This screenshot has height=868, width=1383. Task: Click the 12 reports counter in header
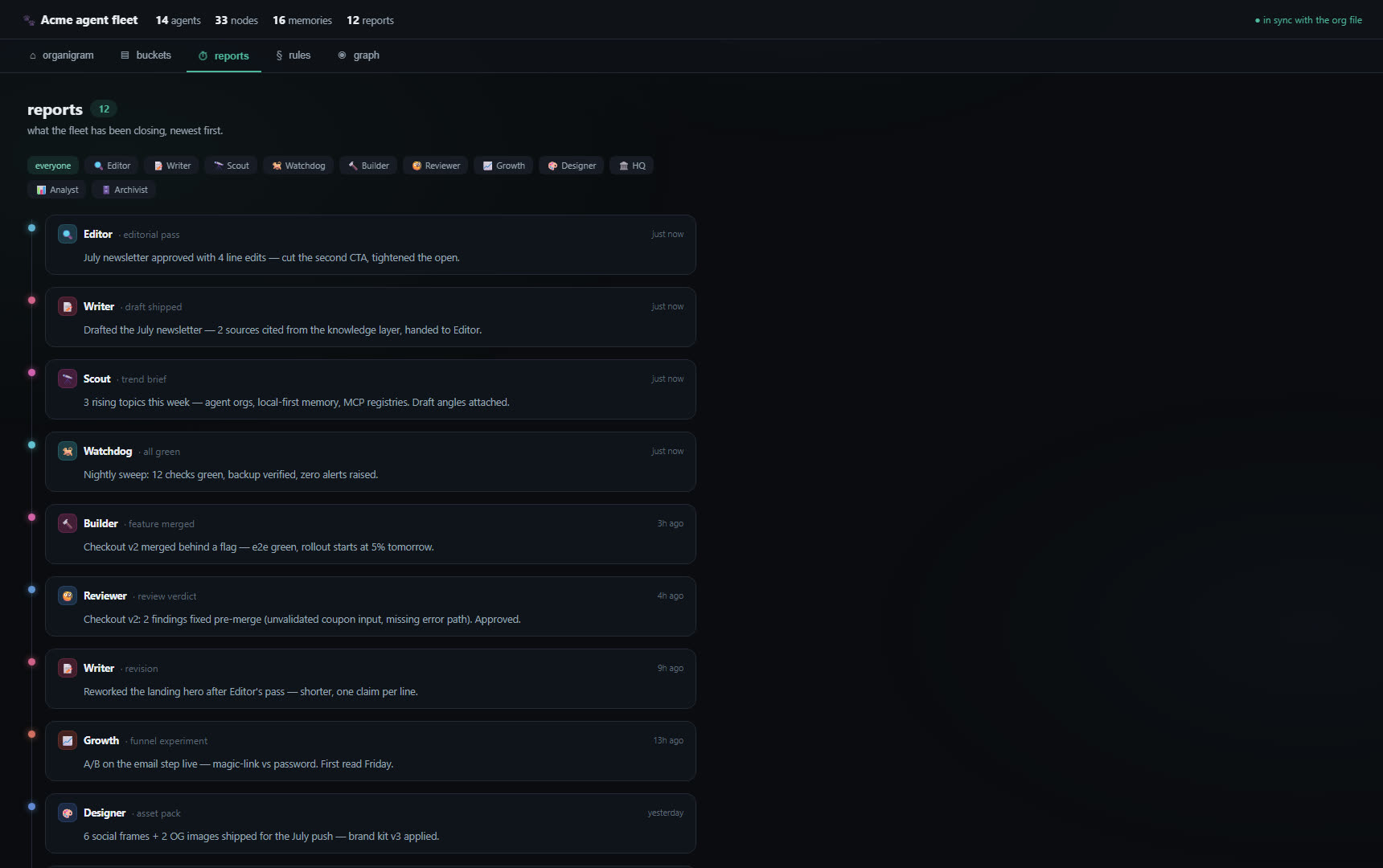coord(370,20)
